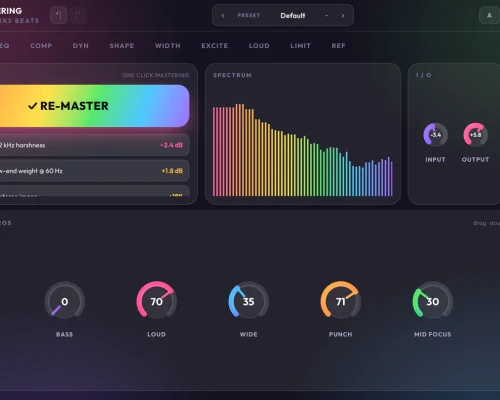Click the PUNCH knob set to 71
500x400 pixels.
pos(340,301)
